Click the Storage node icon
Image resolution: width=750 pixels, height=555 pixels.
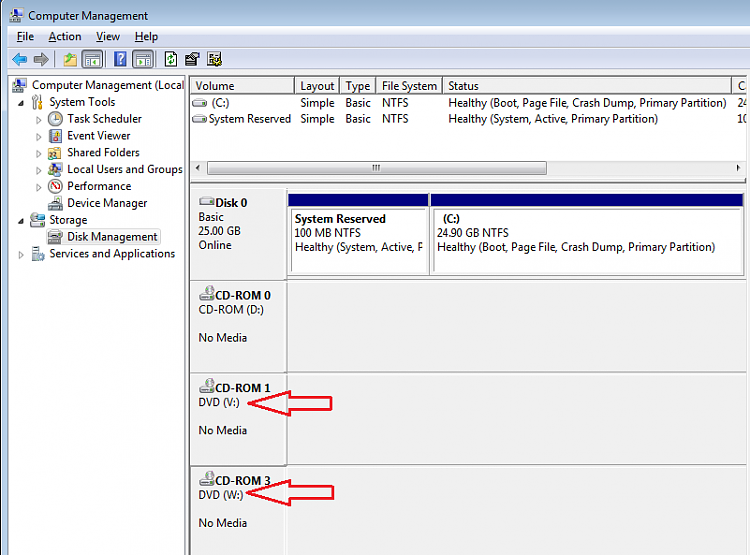[x=37, y=220]
